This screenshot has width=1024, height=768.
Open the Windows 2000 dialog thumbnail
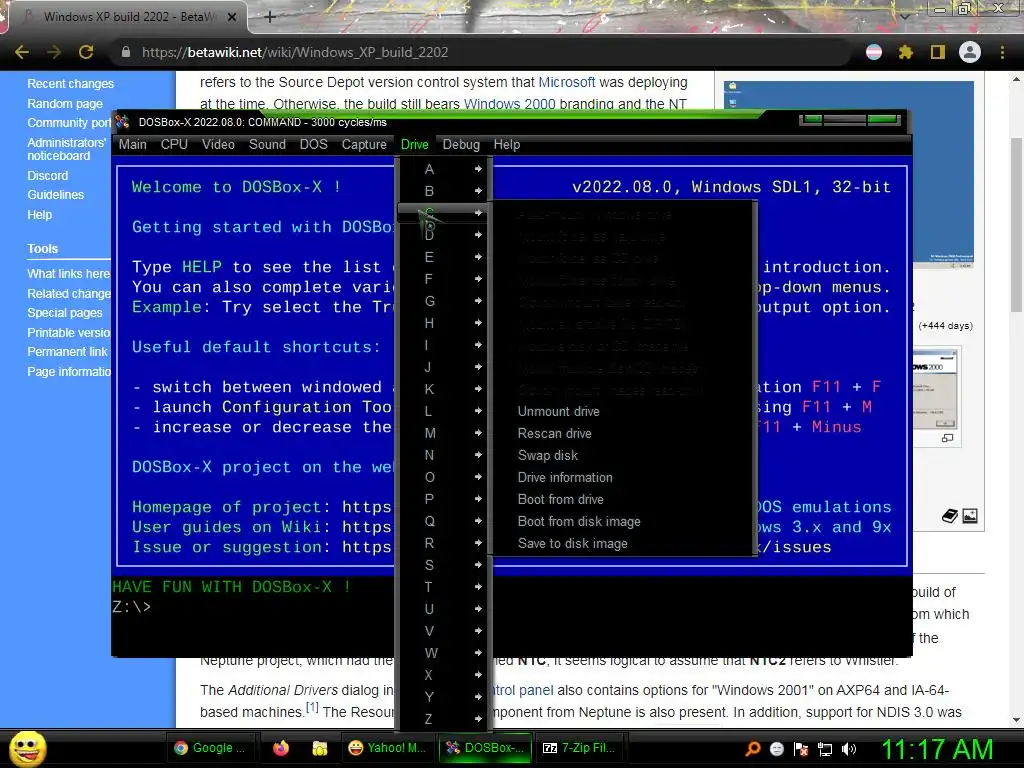(936, 392)
